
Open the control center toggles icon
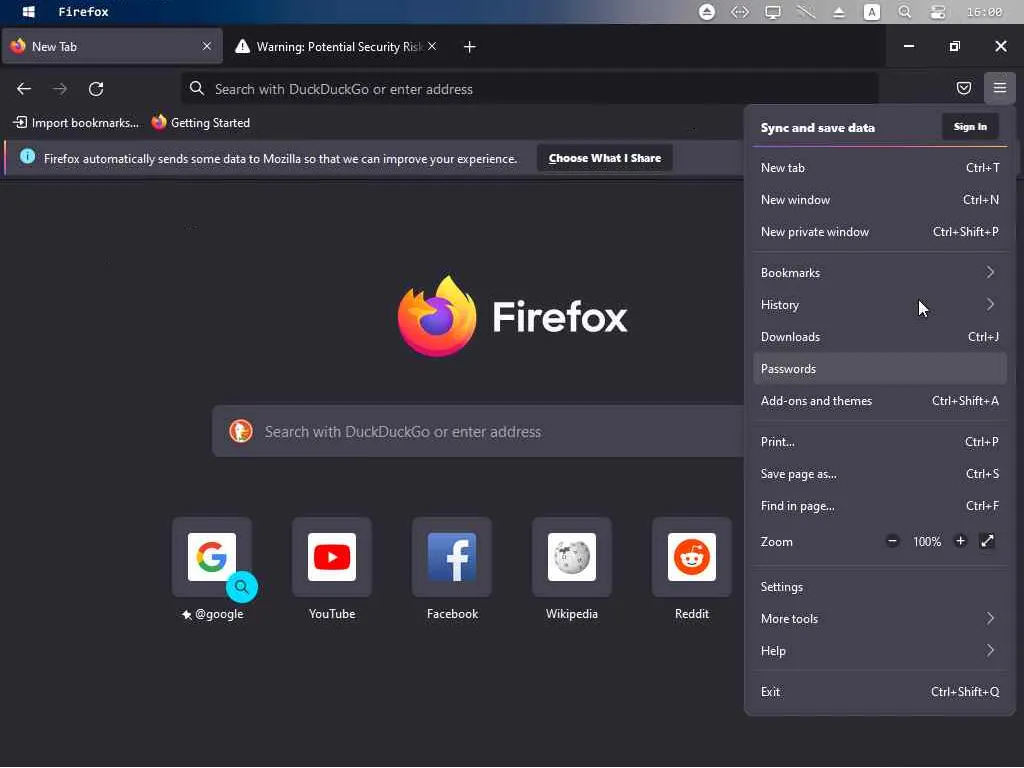pos(938,12)
